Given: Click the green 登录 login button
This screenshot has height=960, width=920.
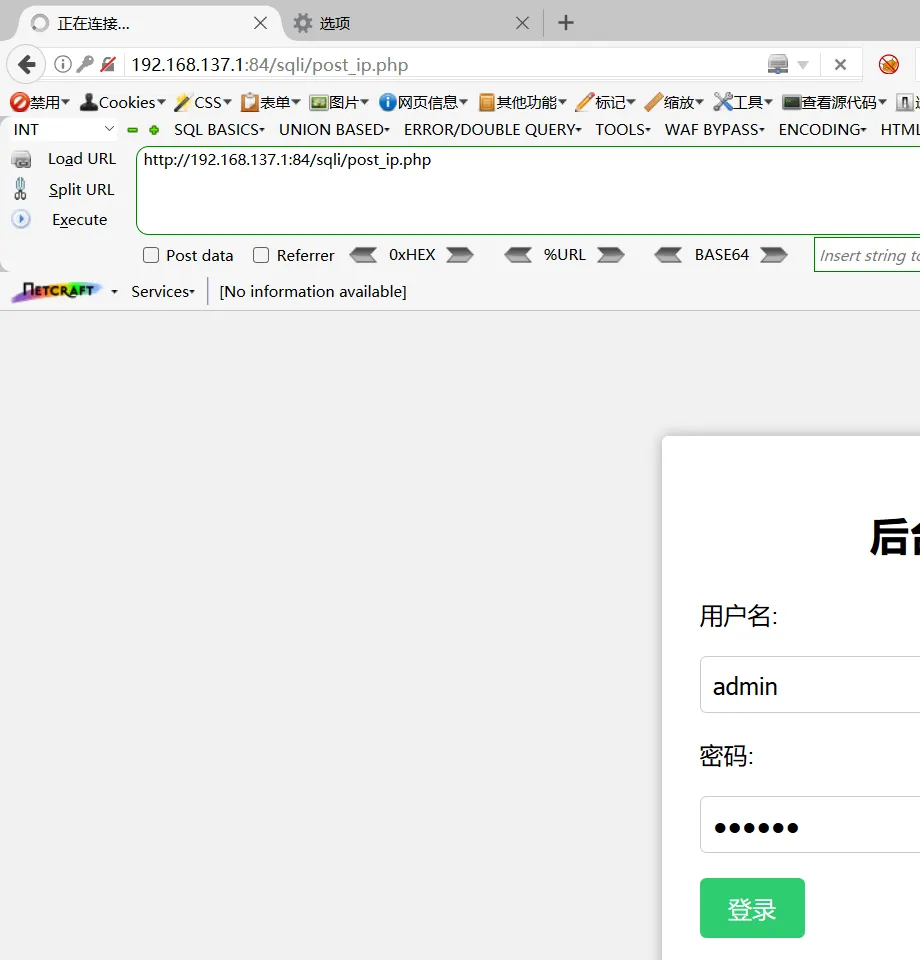Looking at the screenshot, I should 752,908.
